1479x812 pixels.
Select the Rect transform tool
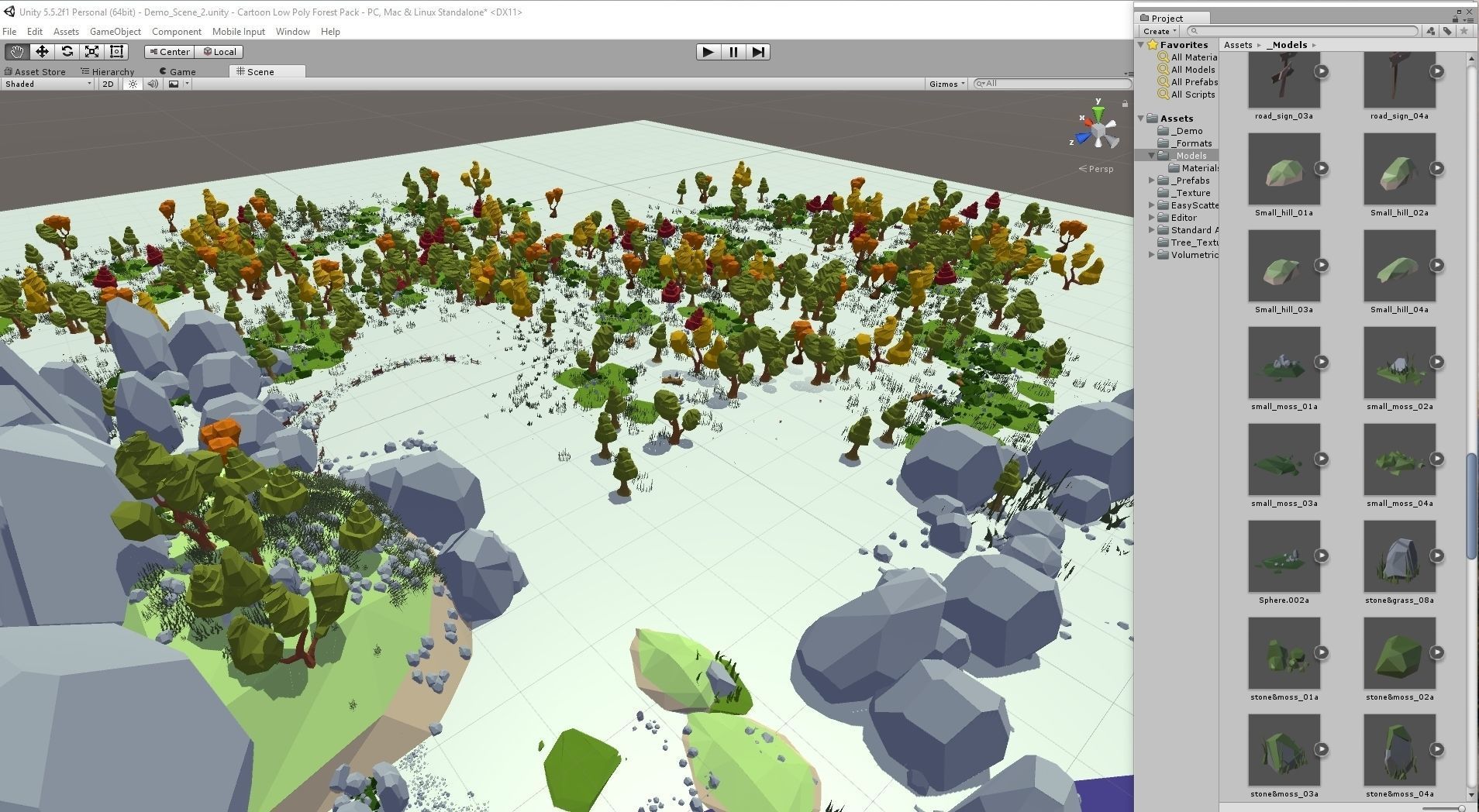(116, 52)
